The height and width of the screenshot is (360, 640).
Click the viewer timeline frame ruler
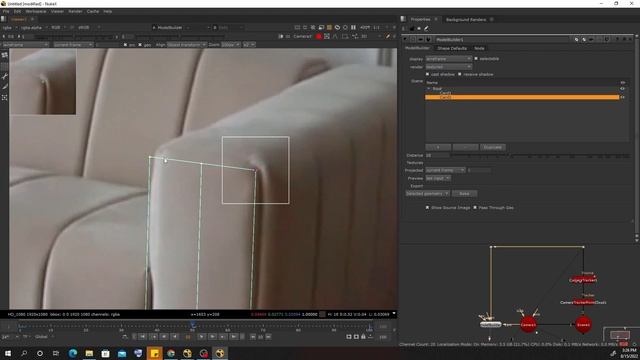point(195,326)
